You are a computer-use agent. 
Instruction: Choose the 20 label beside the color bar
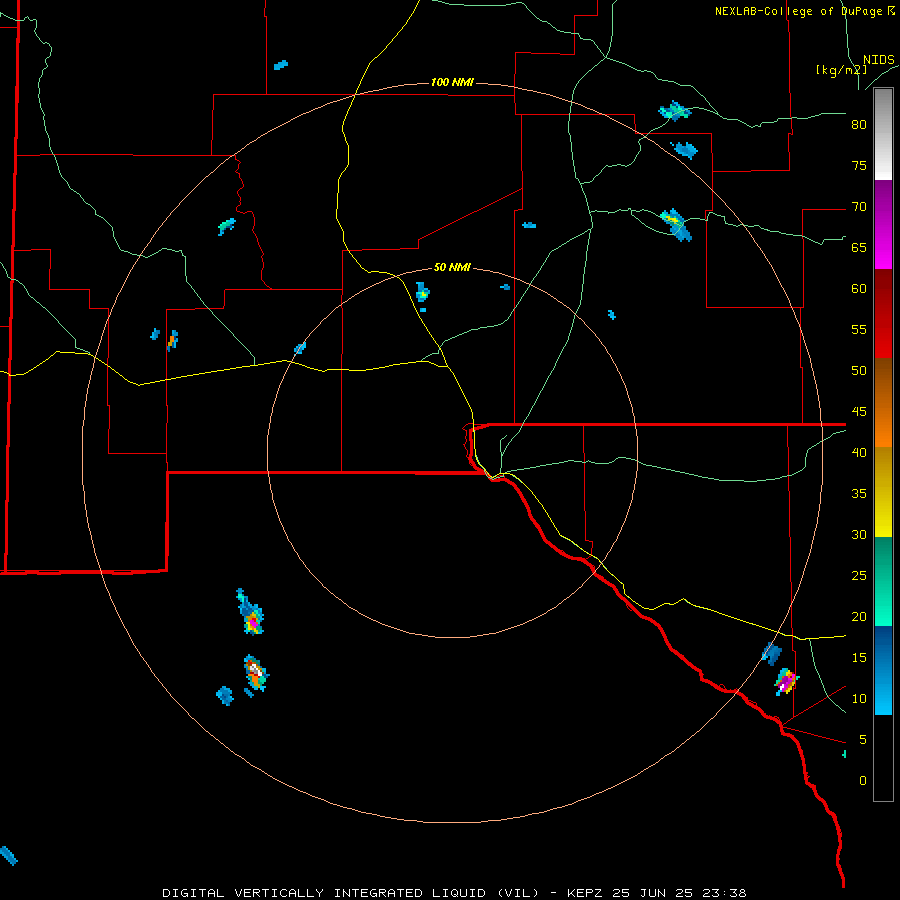tap(859, 617)
